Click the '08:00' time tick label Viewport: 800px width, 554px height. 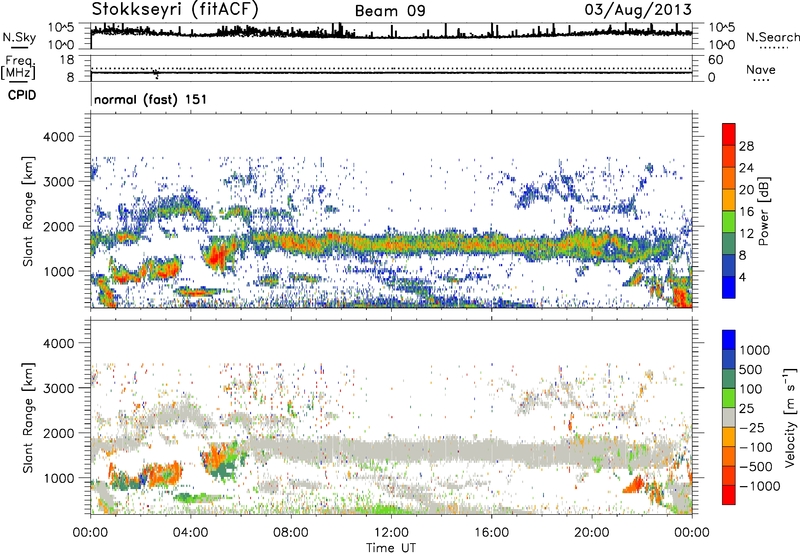[291, 533]
